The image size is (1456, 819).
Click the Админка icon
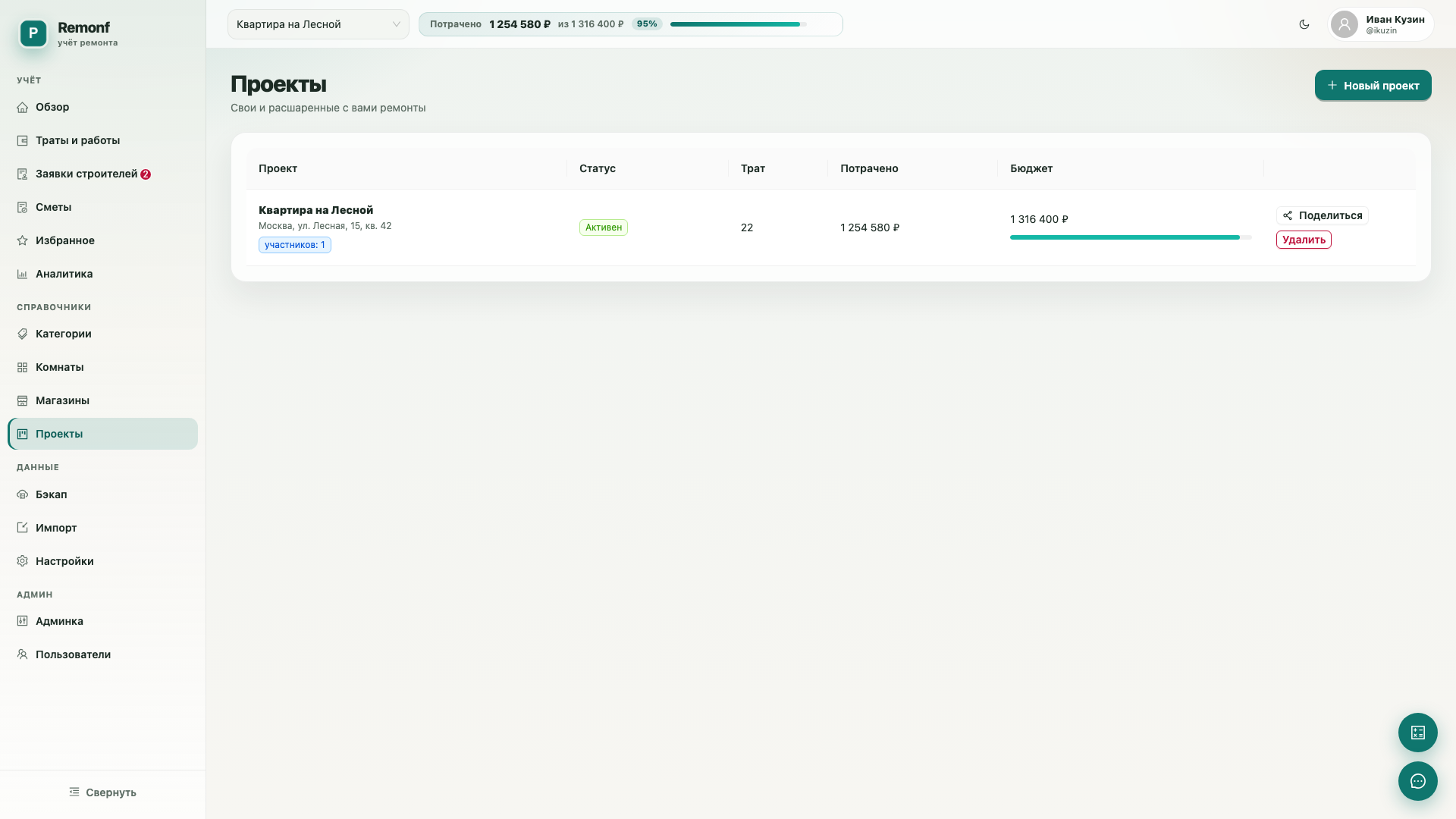tap(23, 622)
